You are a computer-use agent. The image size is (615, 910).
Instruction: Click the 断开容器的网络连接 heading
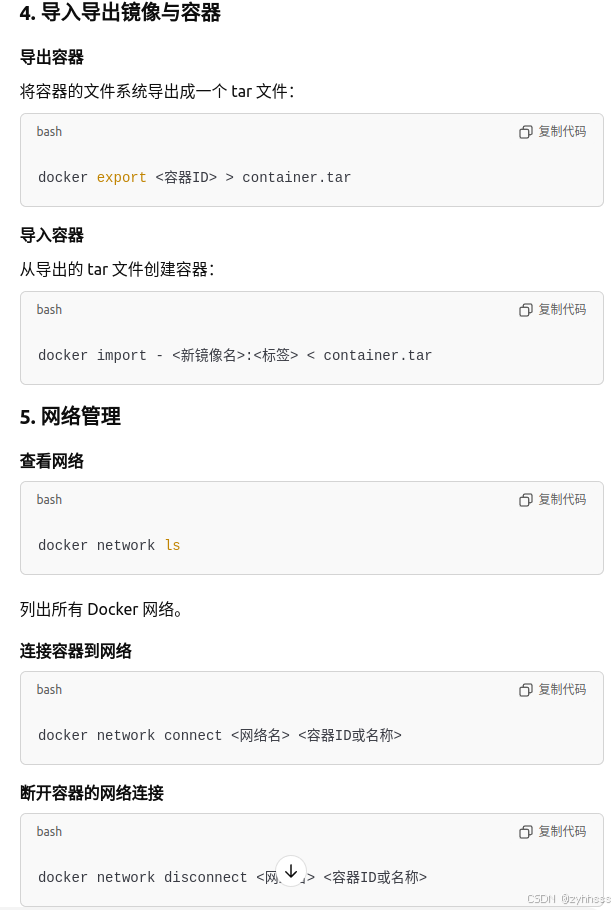pyautogui.click(x=92, y=793)
